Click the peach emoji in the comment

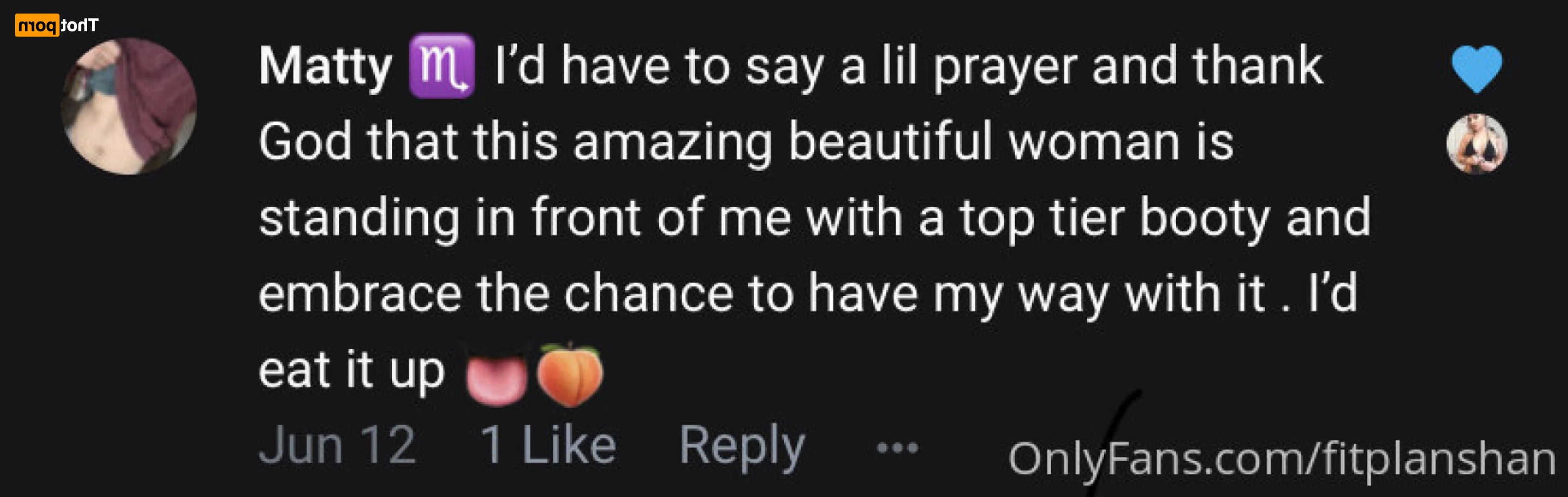click(x=570, y=375)
